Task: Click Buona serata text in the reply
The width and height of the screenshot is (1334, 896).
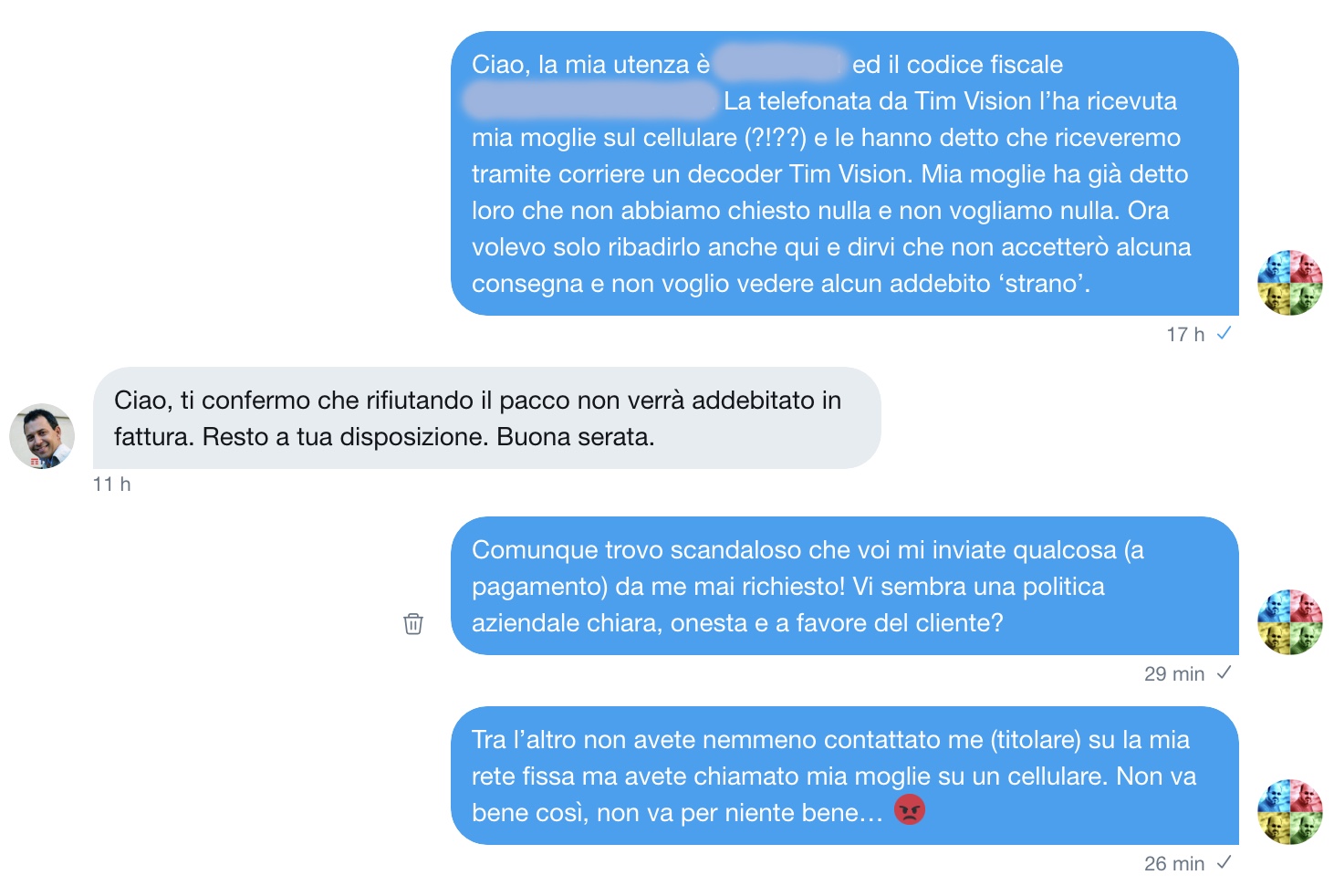Action: pyautogui.click(x=576, y=437)
